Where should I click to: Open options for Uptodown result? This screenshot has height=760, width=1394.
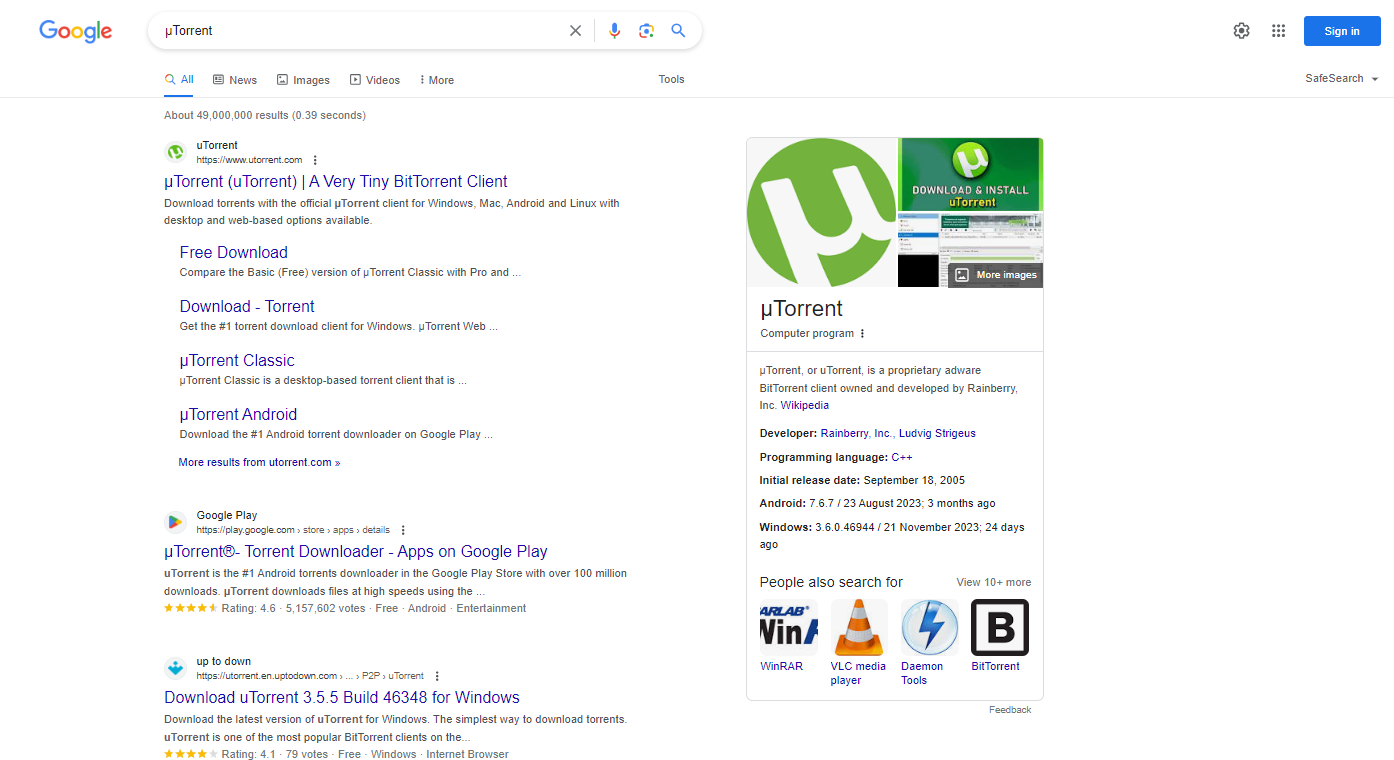tap(437, 676)
